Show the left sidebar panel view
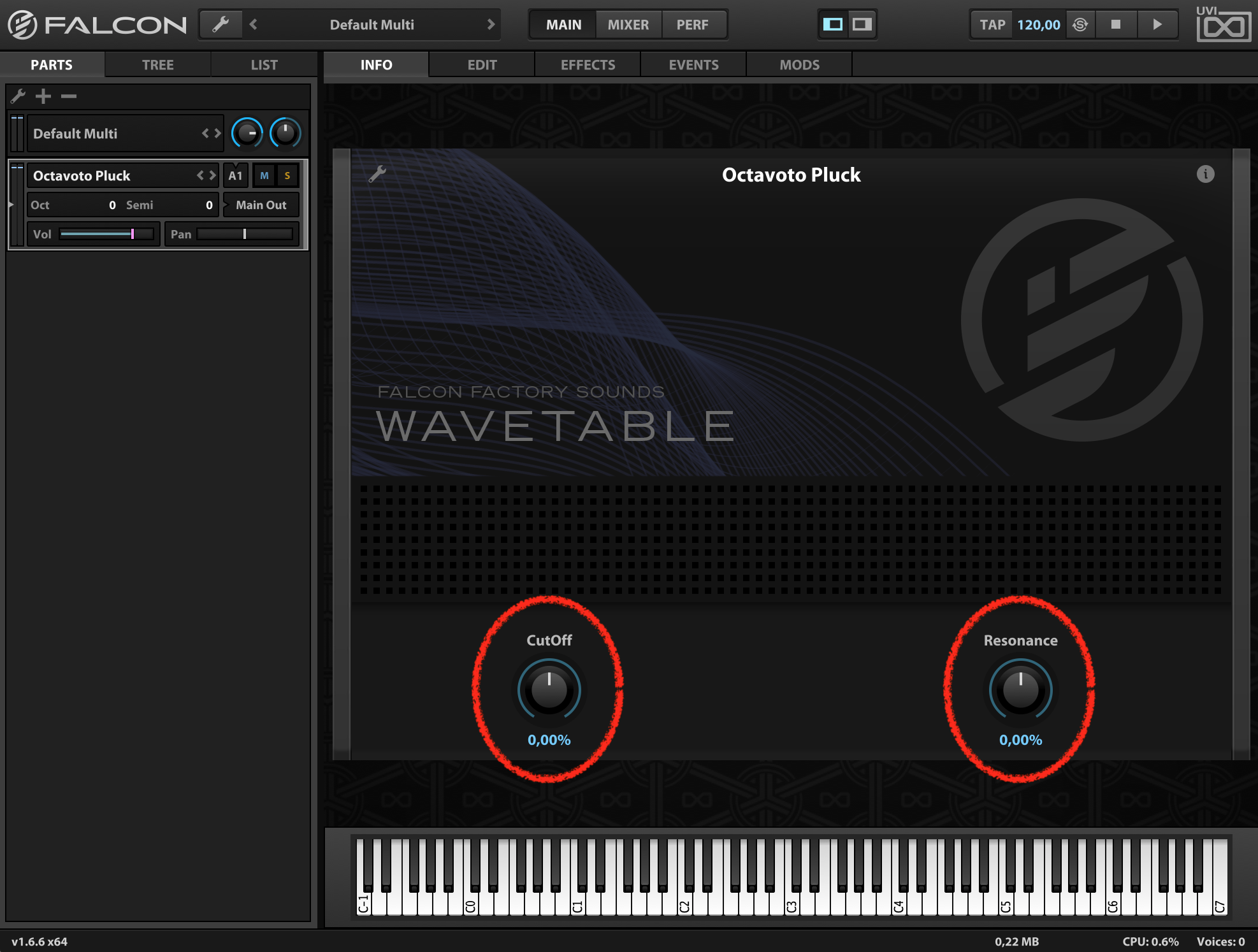Image resolution: width=1258 pixels, height=952 pixels. tap(833, 25)
